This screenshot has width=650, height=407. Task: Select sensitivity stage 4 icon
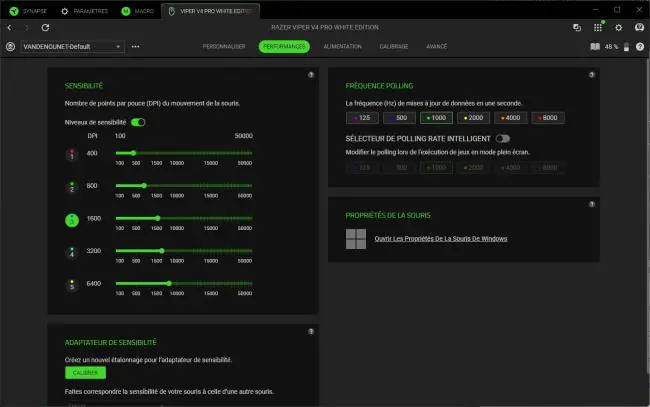(72, 252)
